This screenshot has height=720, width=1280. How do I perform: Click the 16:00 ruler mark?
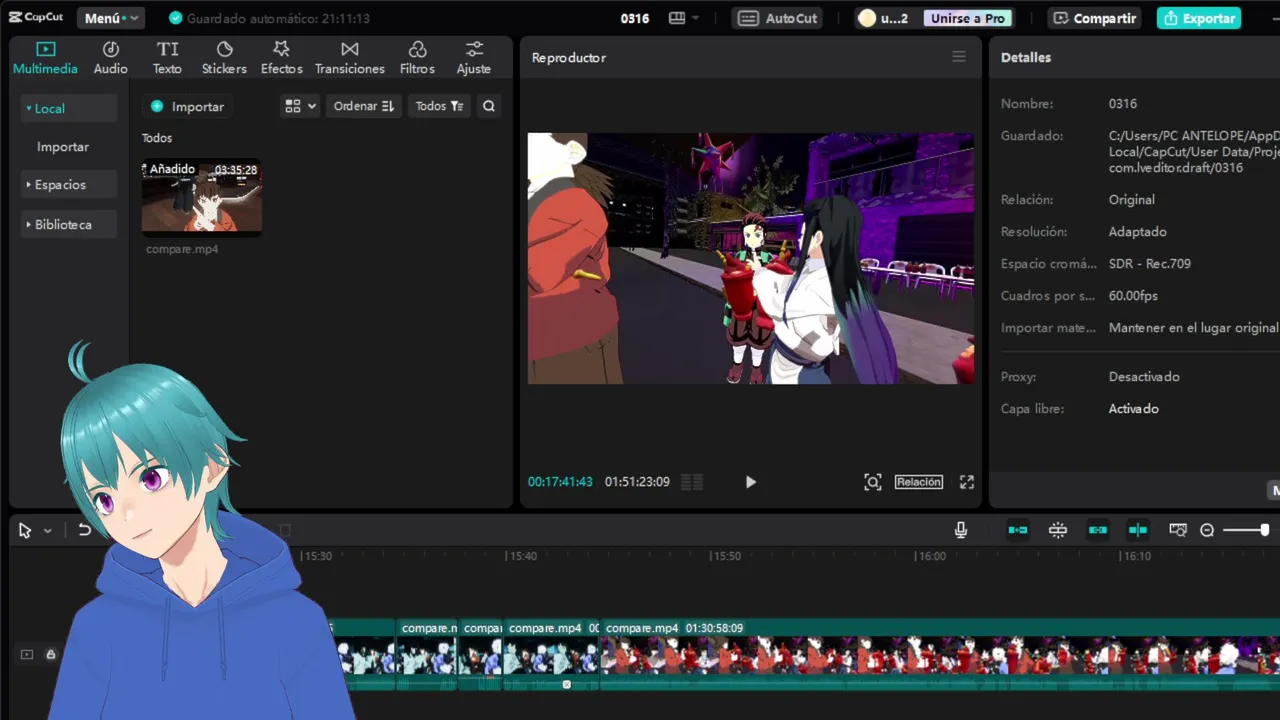(x=931, y=556)
